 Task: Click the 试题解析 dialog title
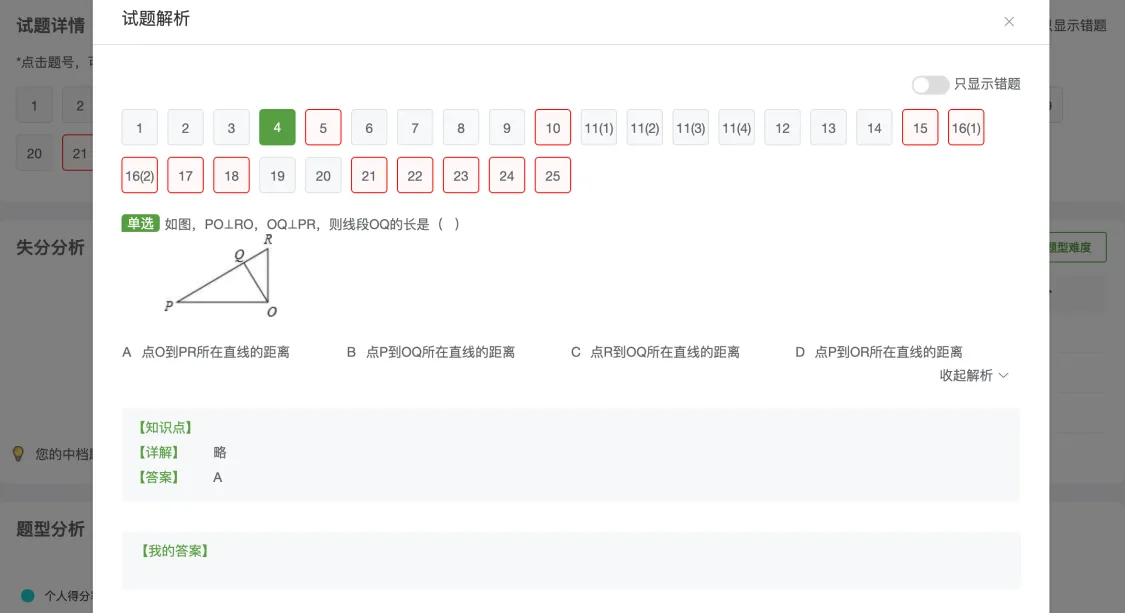(156, 19)
